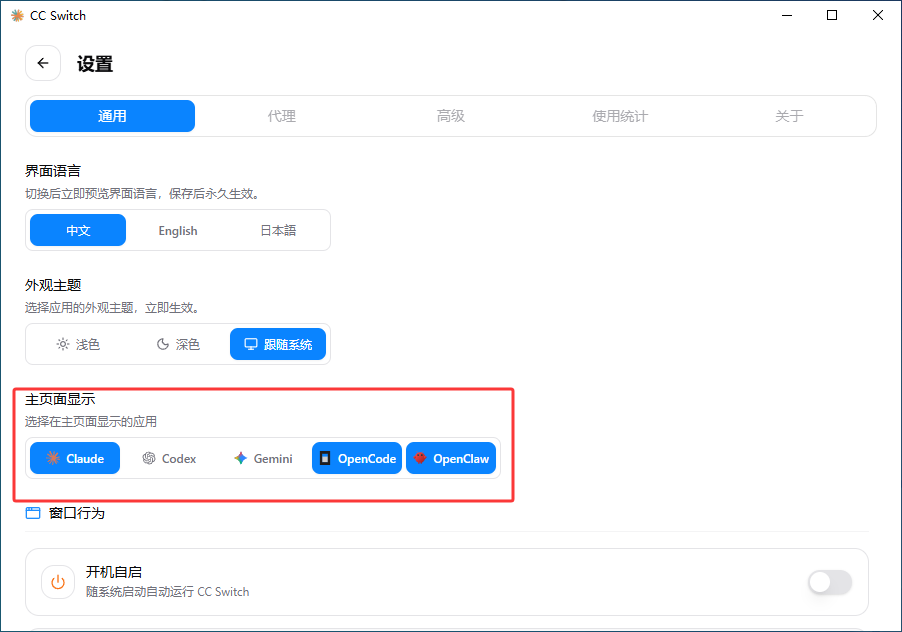Choose the 跟随系统 theme option
902x632 pixels.
(278, 344)
